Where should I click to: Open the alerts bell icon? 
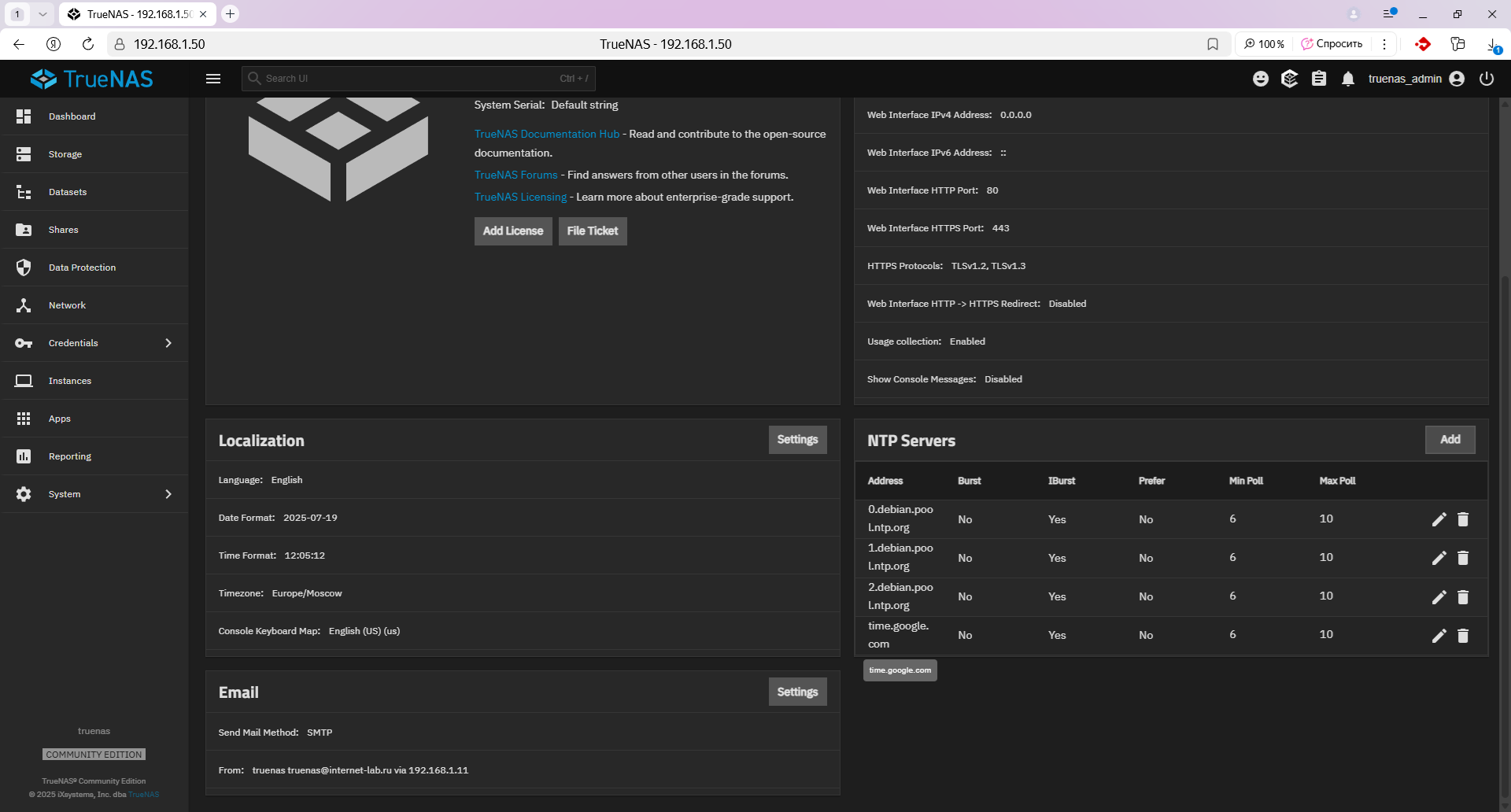[1348, 79]
